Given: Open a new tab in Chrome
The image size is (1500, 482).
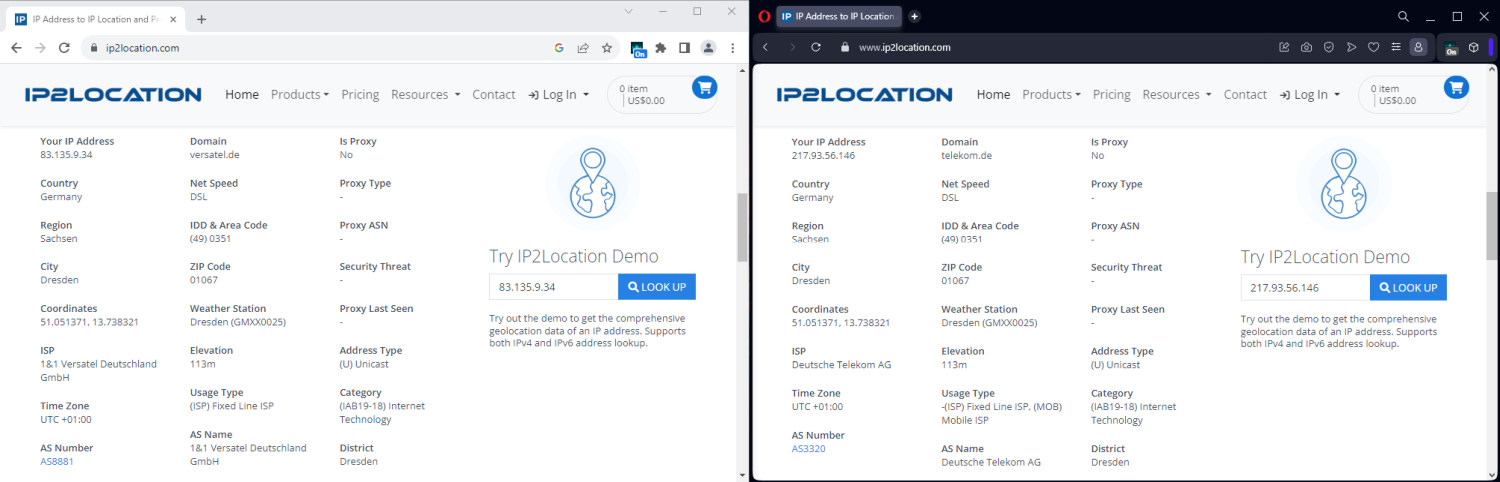Looking at the screenshot, I should point(201,19).
